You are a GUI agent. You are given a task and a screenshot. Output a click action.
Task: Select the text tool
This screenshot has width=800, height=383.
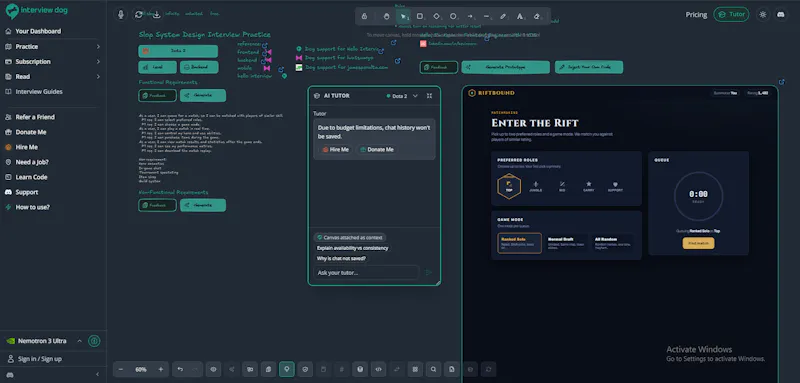pos(520,16)
